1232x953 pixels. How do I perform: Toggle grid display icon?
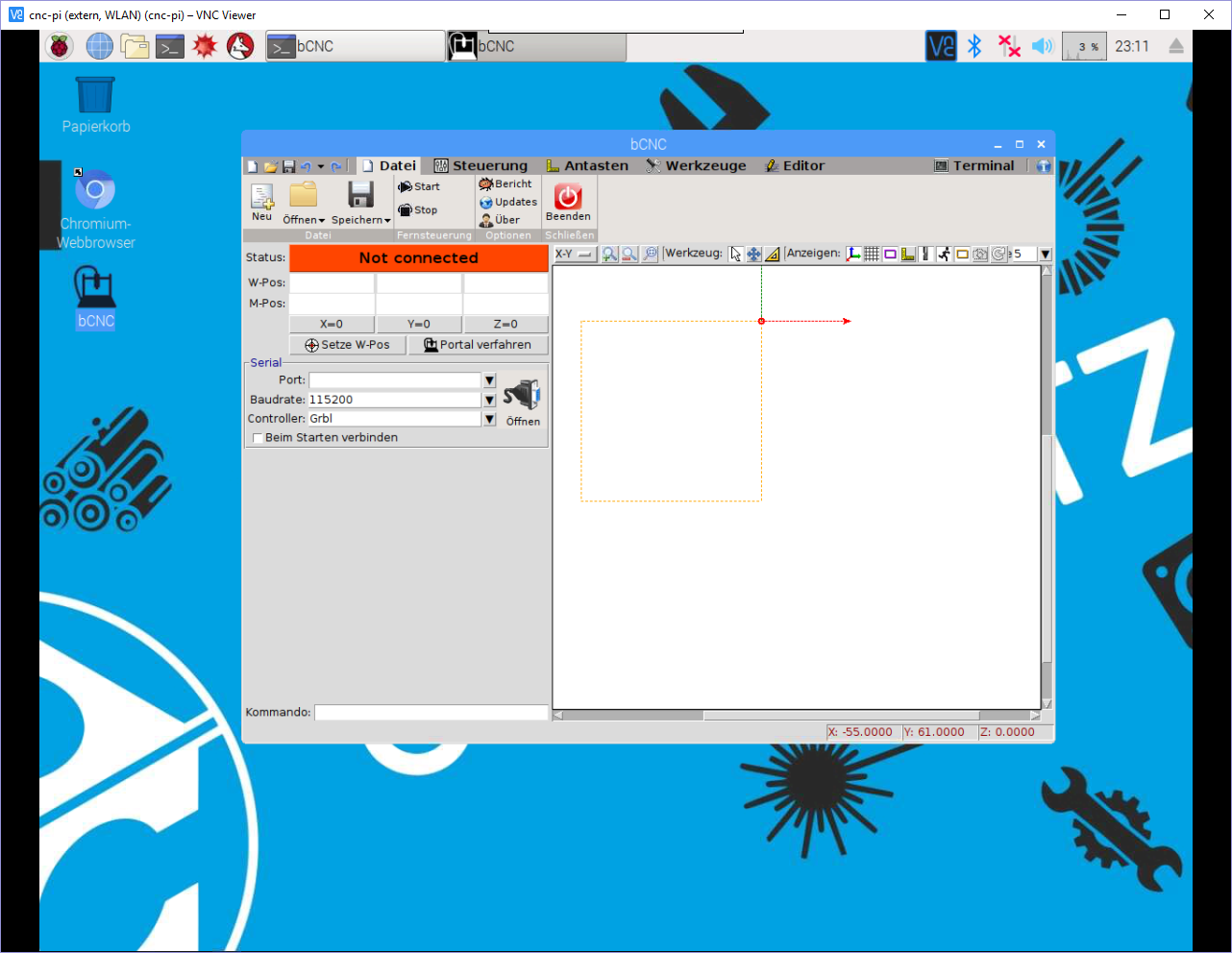pyautogui.click(x=872, y=254)
